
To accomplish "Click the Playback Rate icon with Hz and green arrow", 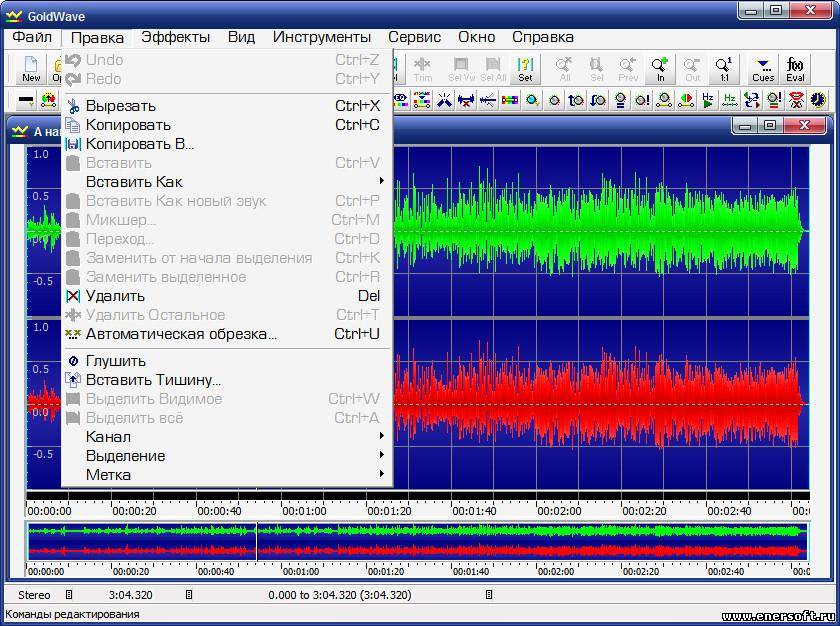I will [708, 100].
